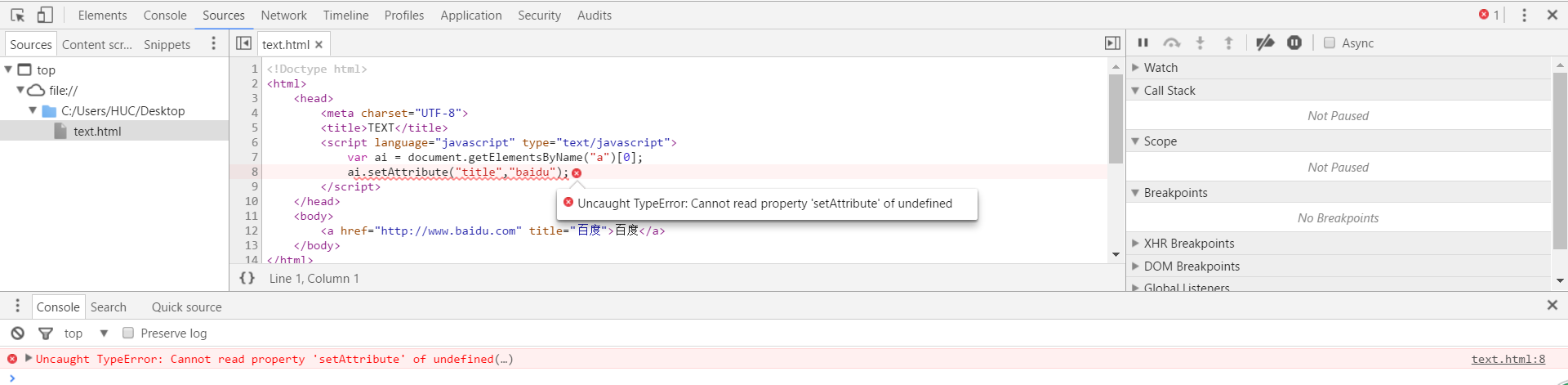Viewport: 1568px width, 385px height.
Task: Pretty print the source with braces icon
Action: [247, 278]
